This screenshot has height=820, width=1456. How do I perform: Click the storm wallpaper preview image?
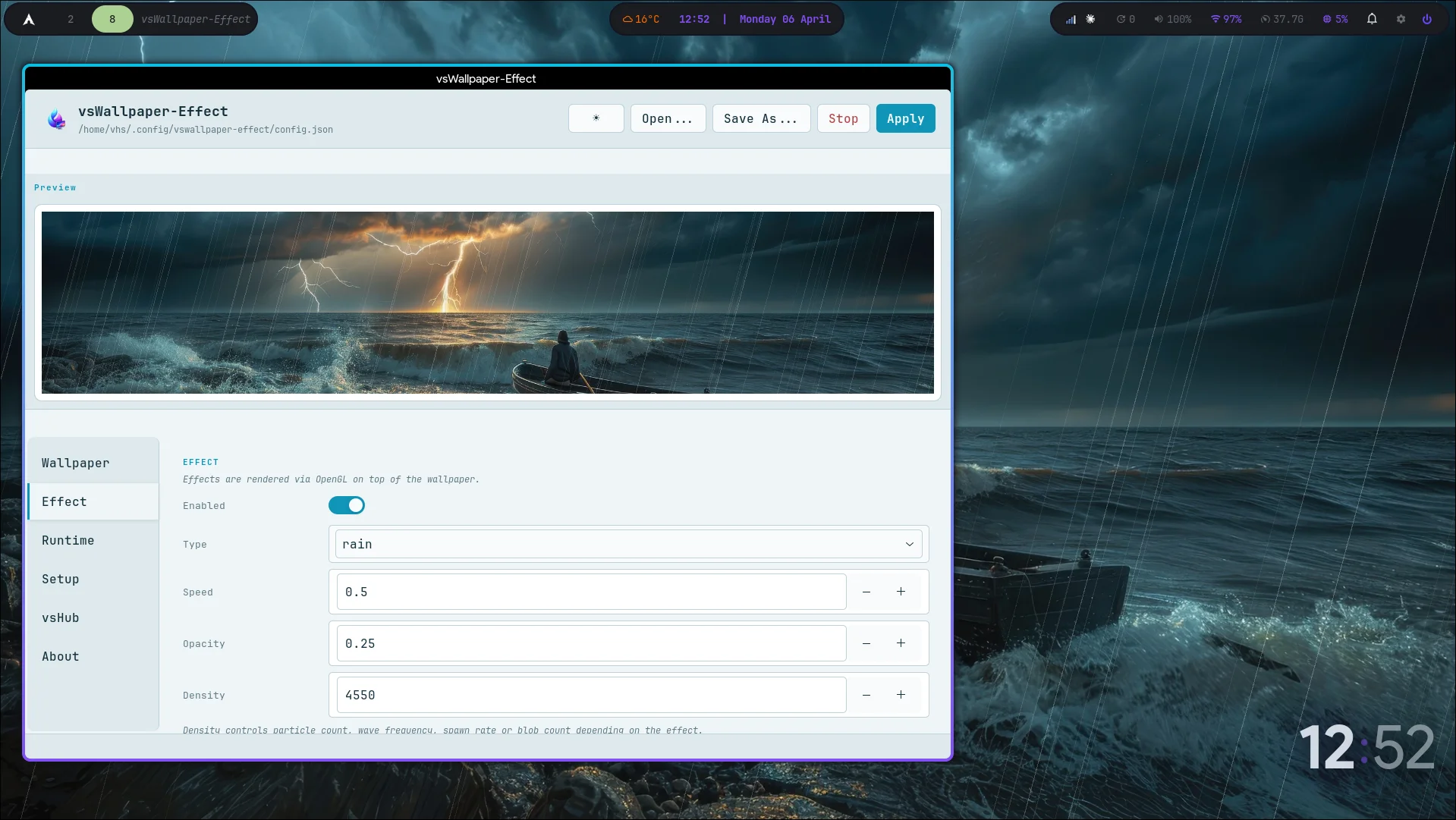tap(487, 303)
